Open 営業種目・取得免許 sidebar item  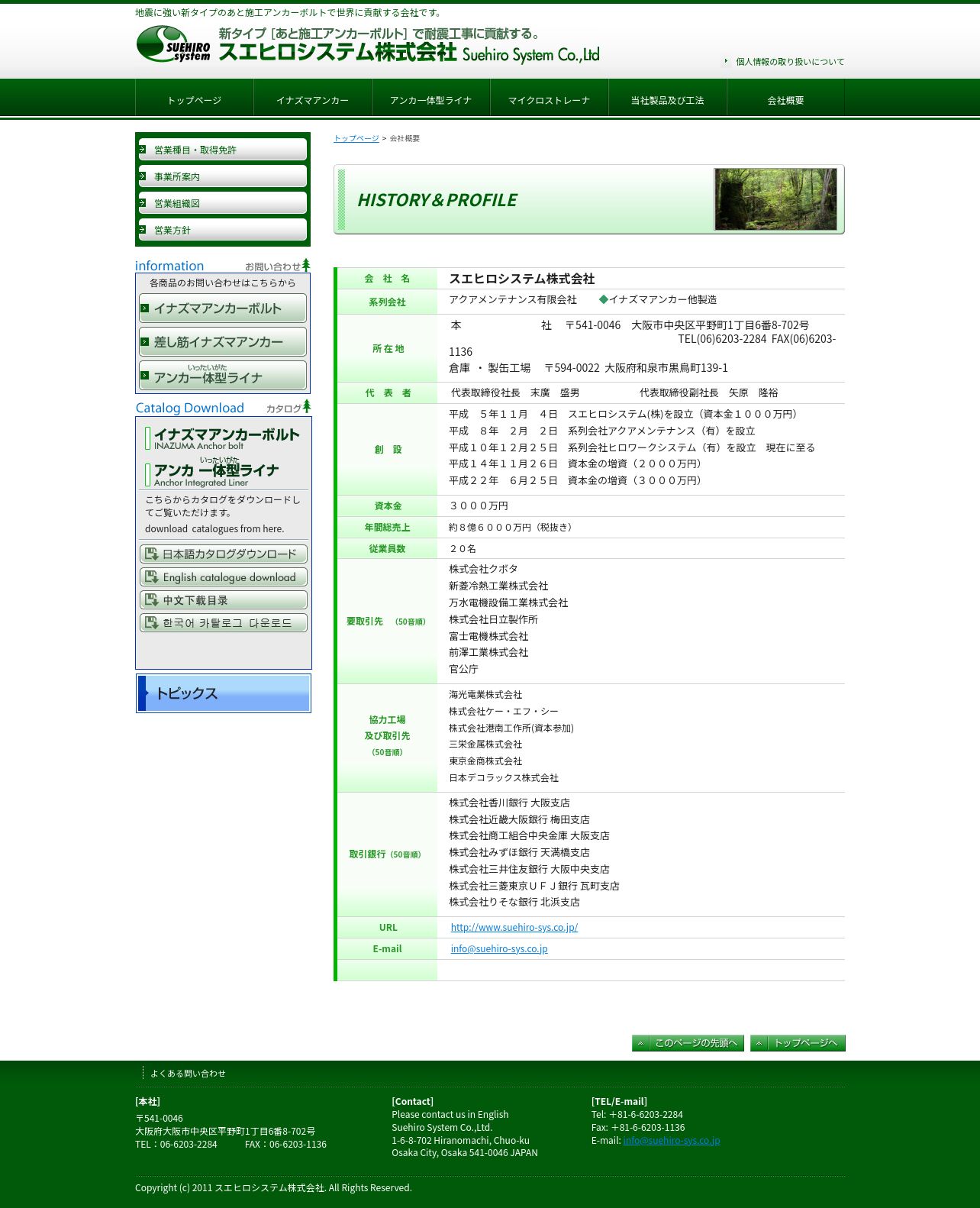[x=223, y=150]
